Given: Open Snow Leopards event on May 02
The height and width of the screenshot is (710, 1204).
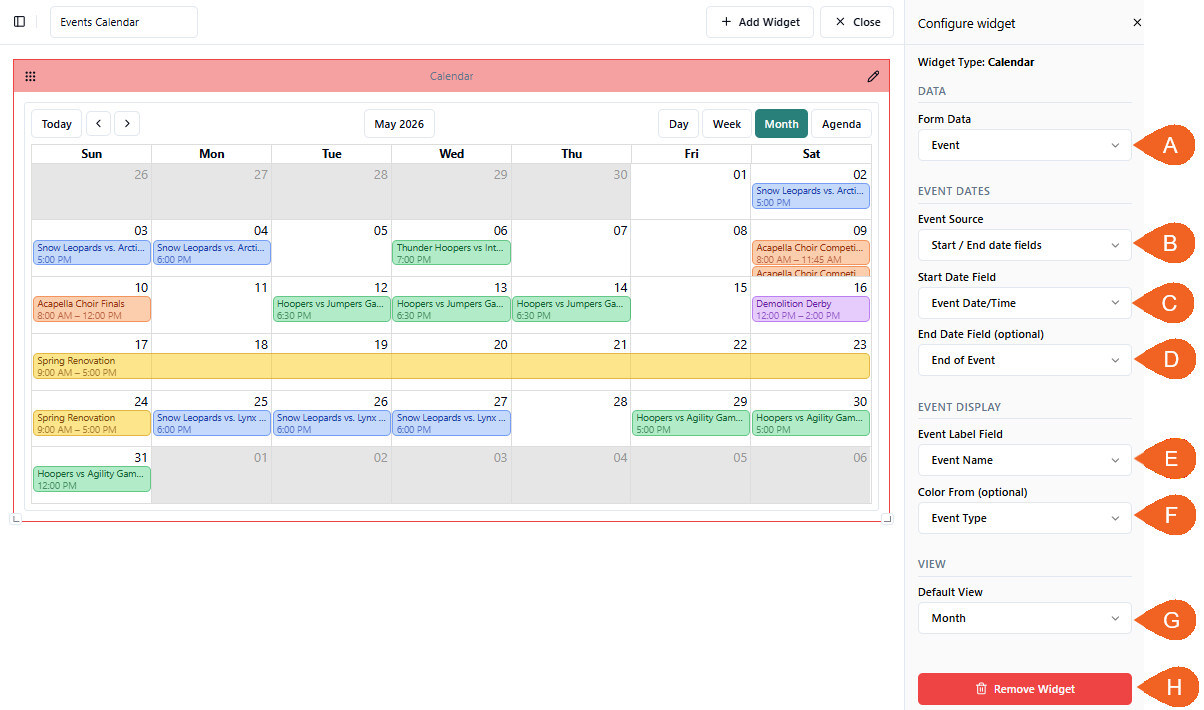Looking at the screenshot, I should coord(811,196).
